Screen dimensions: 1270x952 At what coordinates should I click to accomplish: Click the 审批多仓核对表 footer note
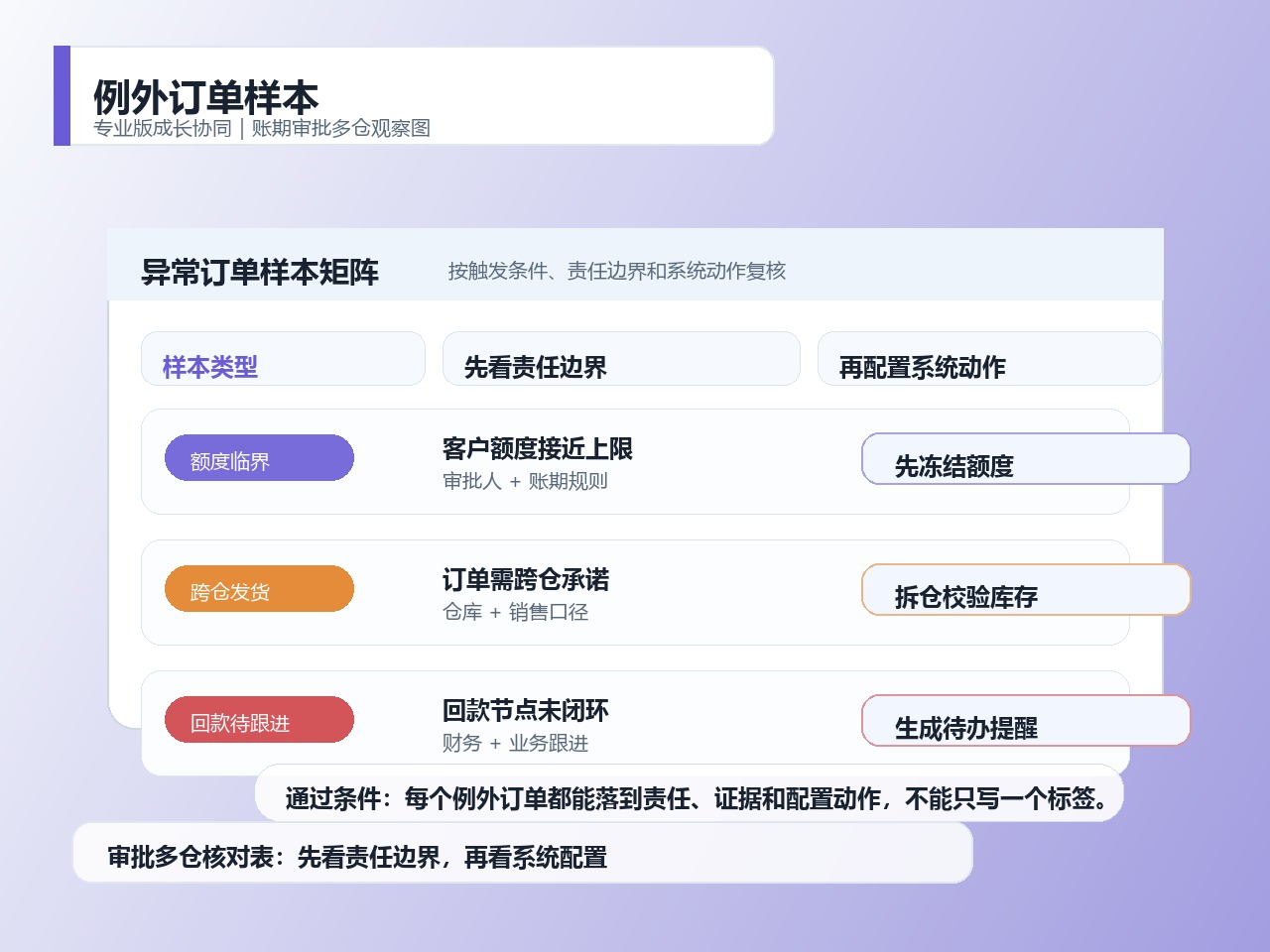point(523,852)
